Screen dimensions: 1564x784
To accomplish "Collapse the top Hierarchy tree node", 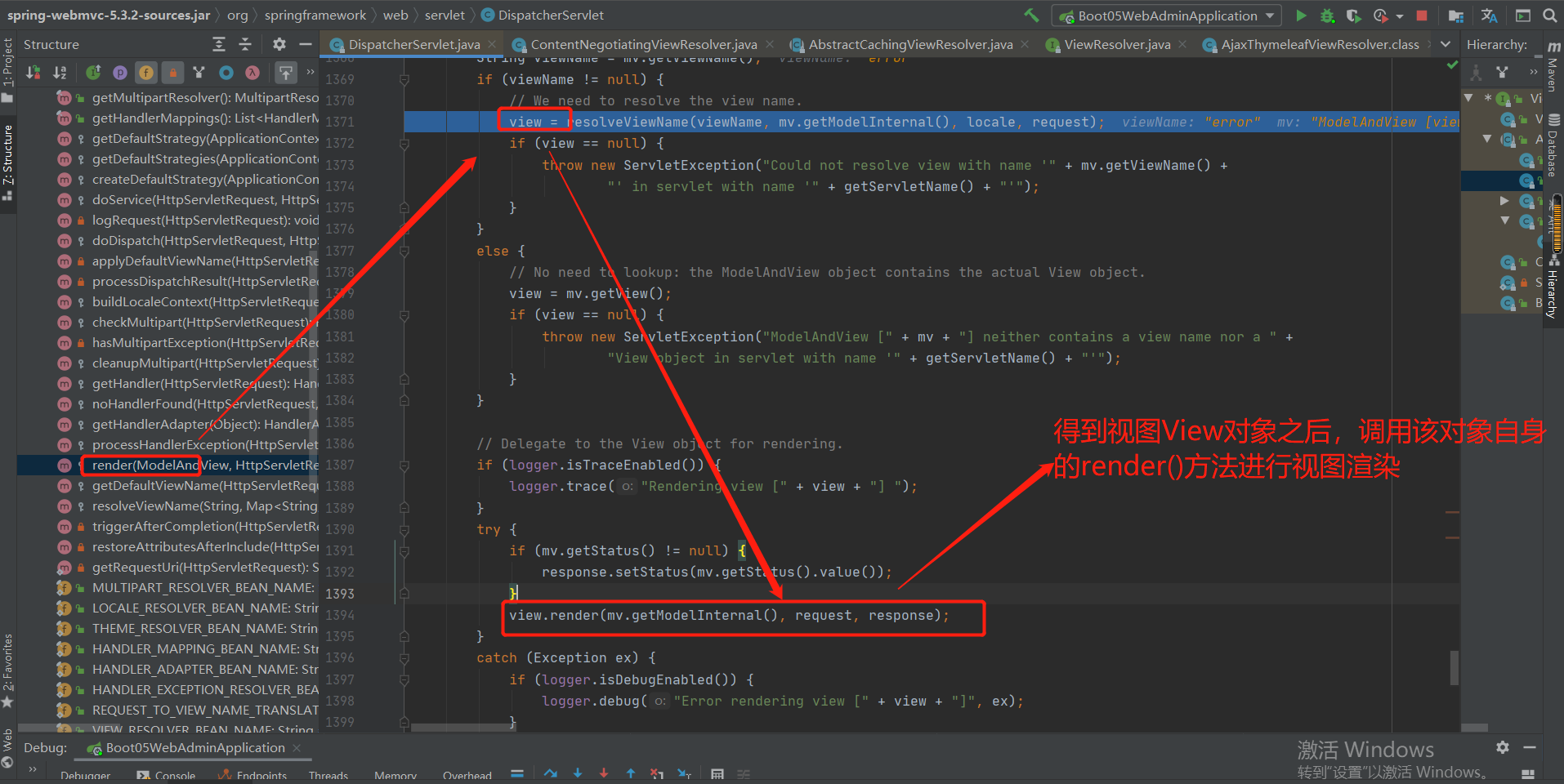I will tap(1469, 98).
